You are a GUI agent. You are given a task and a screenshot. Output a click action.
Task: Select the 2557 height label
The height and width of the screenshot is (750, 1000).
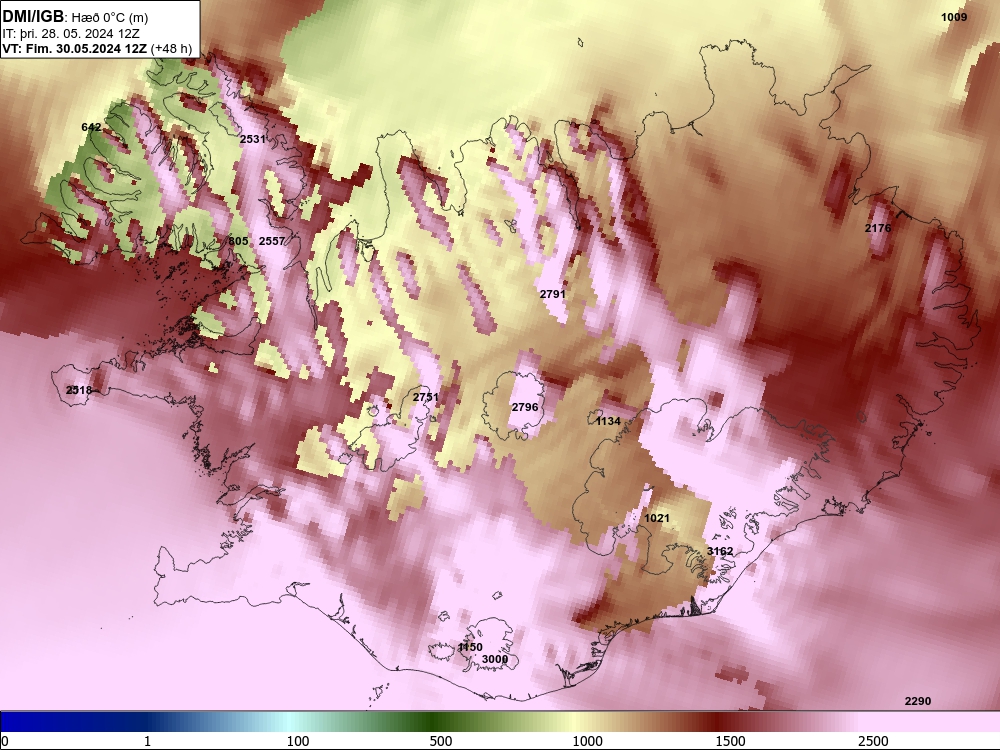[272, 241]
